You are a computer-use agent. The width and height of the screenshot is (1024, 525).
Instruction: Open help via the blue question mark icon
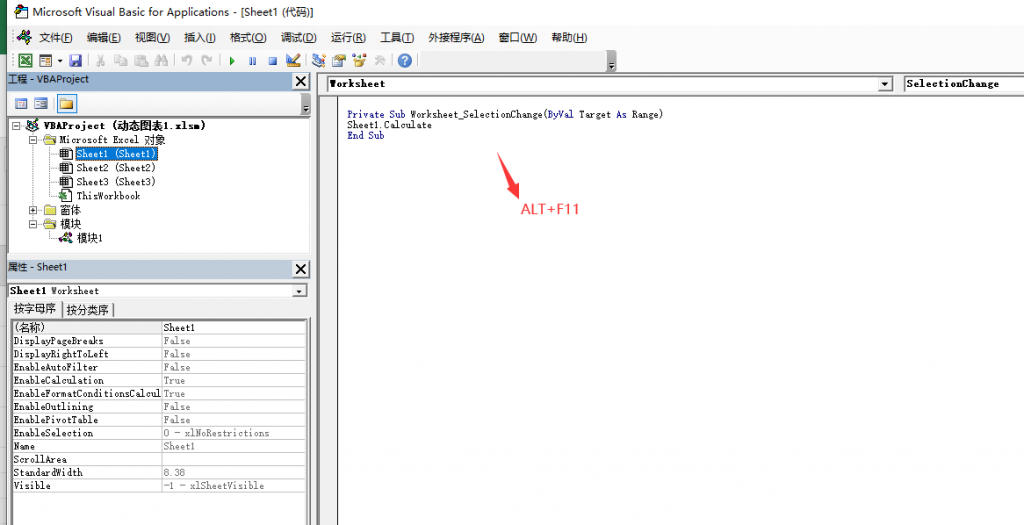[x=405, y=60]
